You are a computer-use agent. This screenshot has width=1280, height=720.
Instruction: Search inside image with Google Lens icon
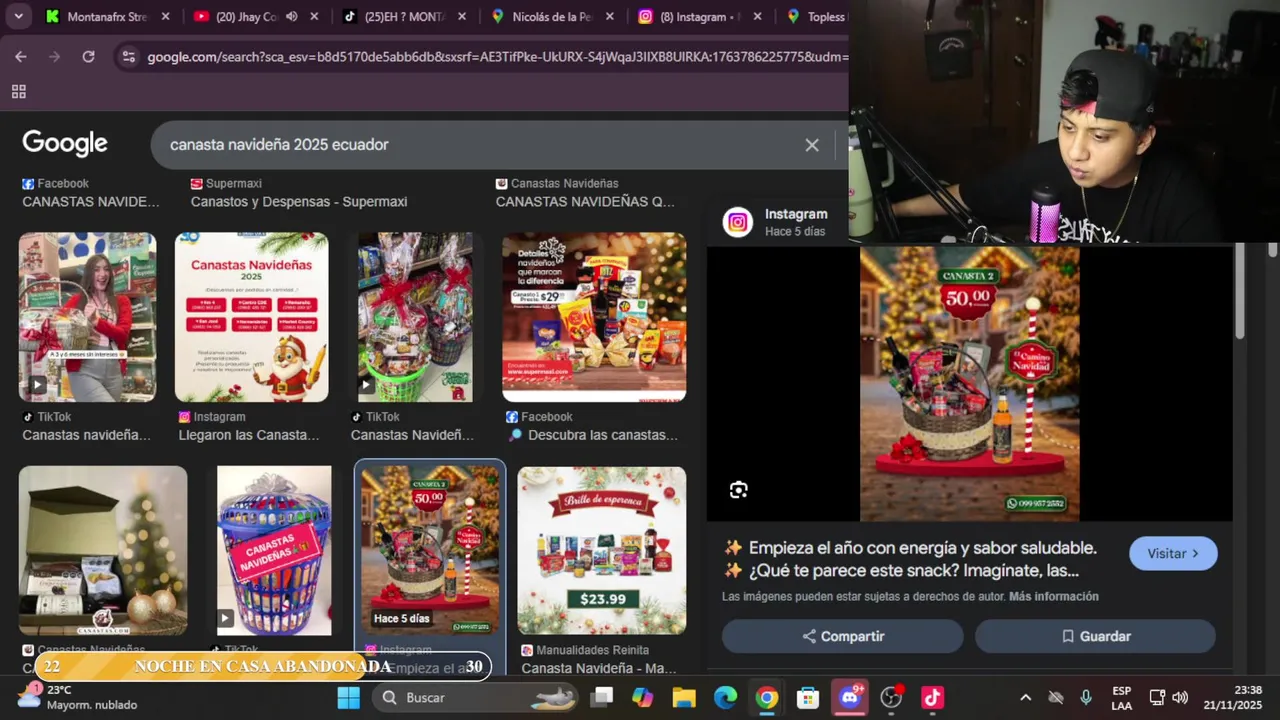point(738,489)
